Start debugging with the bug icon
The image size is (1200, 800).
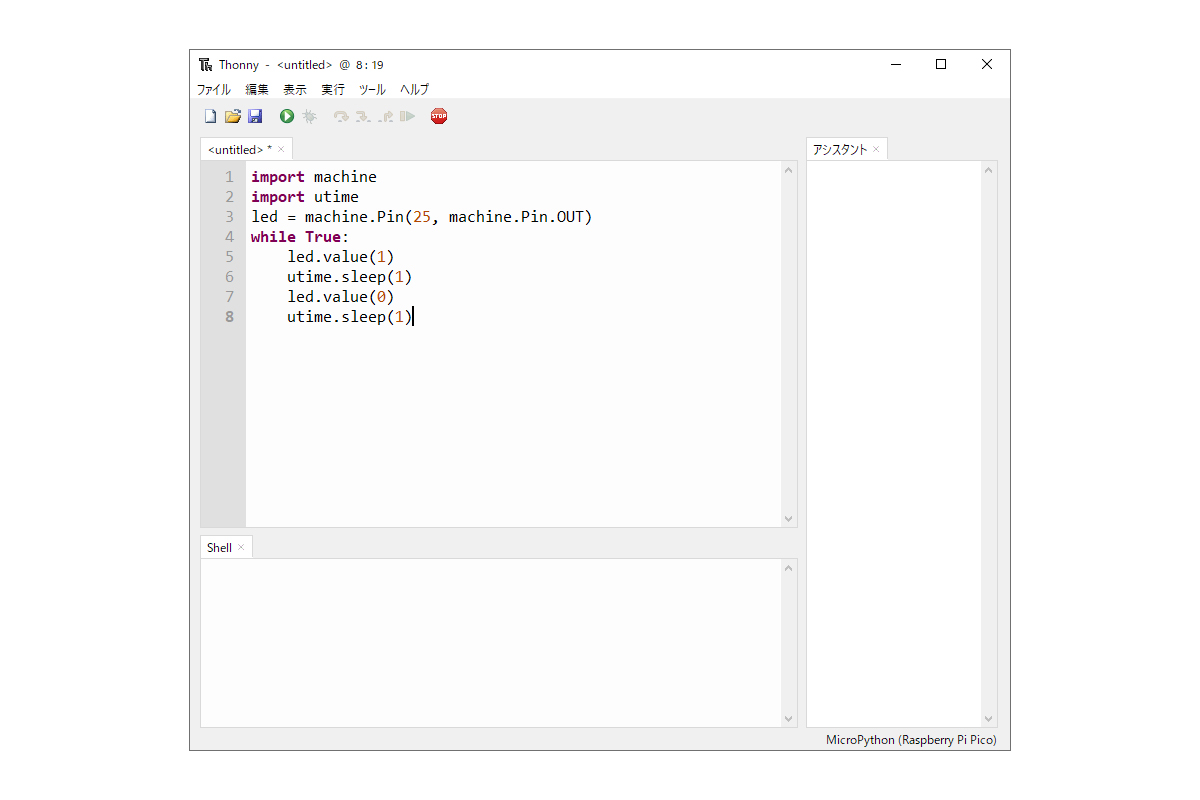coord(310,117)
